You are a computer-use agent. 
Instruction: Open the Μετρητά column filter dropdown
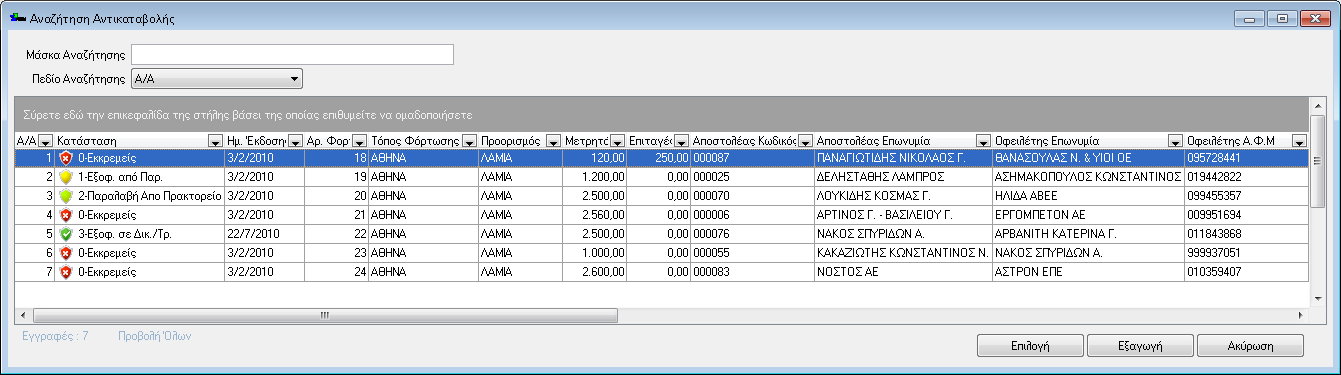coord(618,140)
